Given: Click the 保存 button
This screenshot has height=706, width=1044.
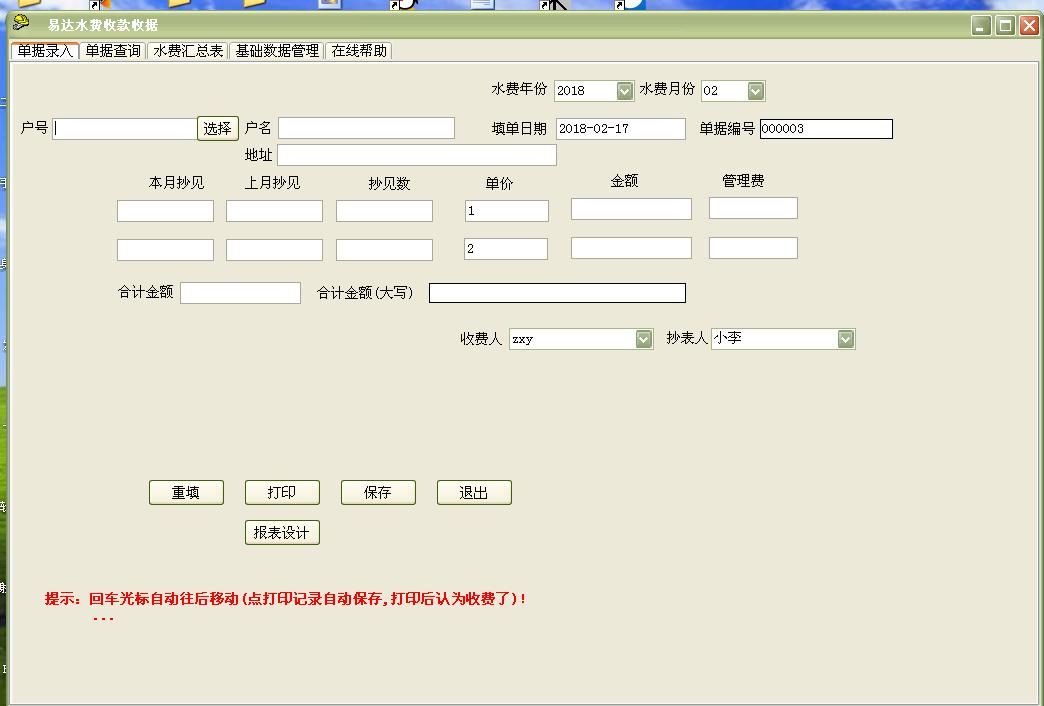Looking at the screenshot, I should [378, 493].
